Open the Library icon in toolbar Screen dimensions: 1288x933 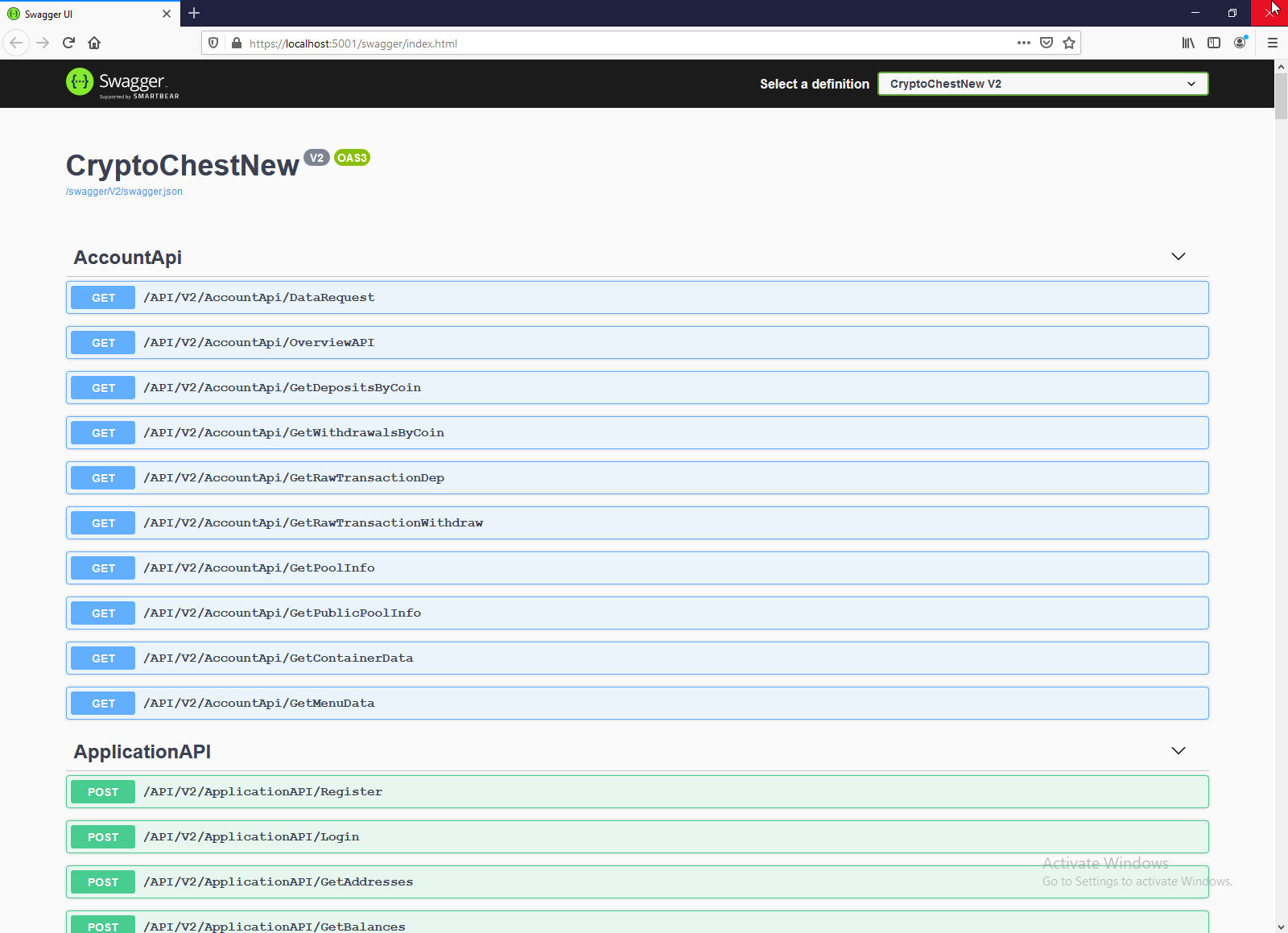(1188, 43)
